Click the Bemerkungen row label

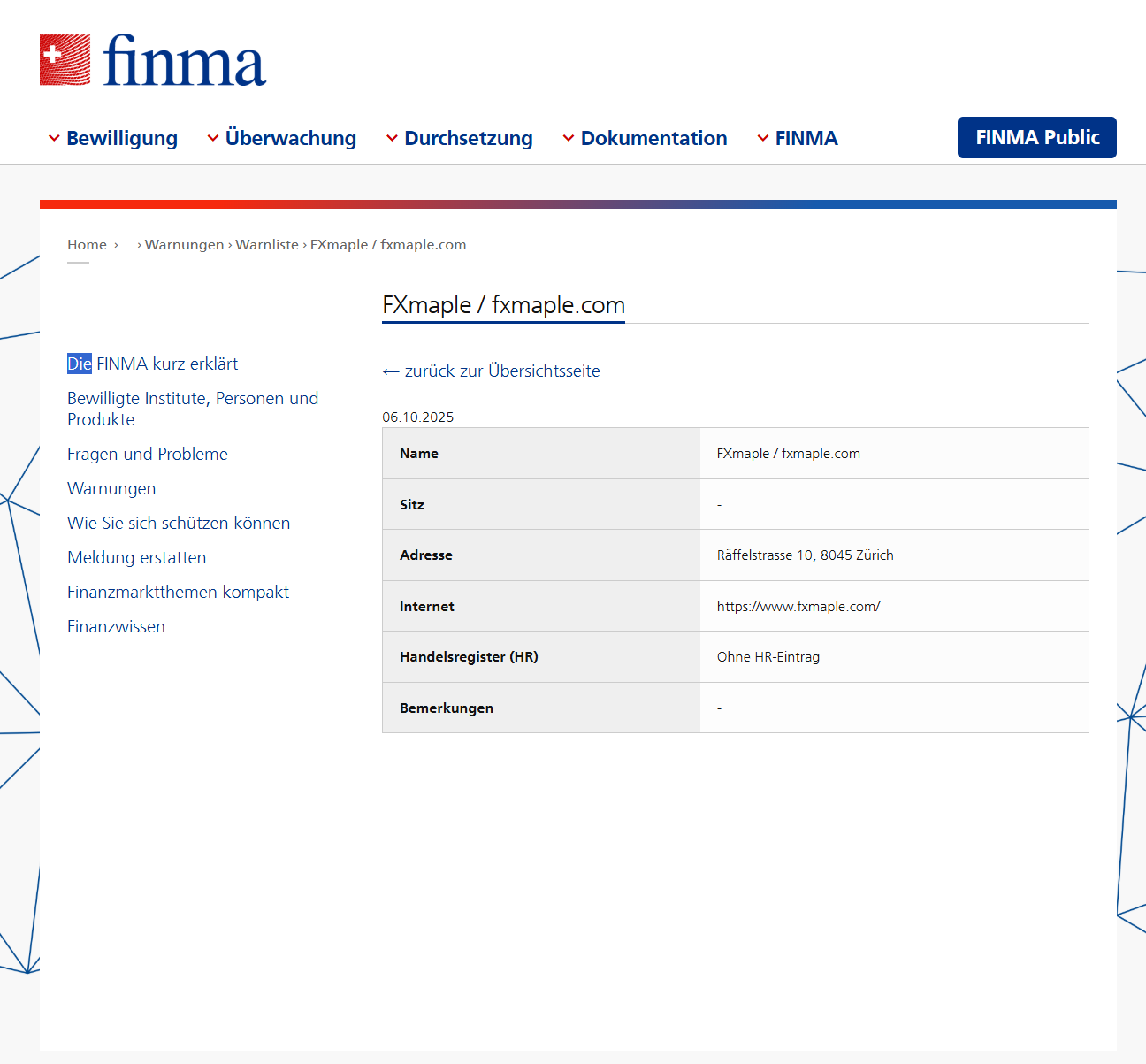pos(447,708)
